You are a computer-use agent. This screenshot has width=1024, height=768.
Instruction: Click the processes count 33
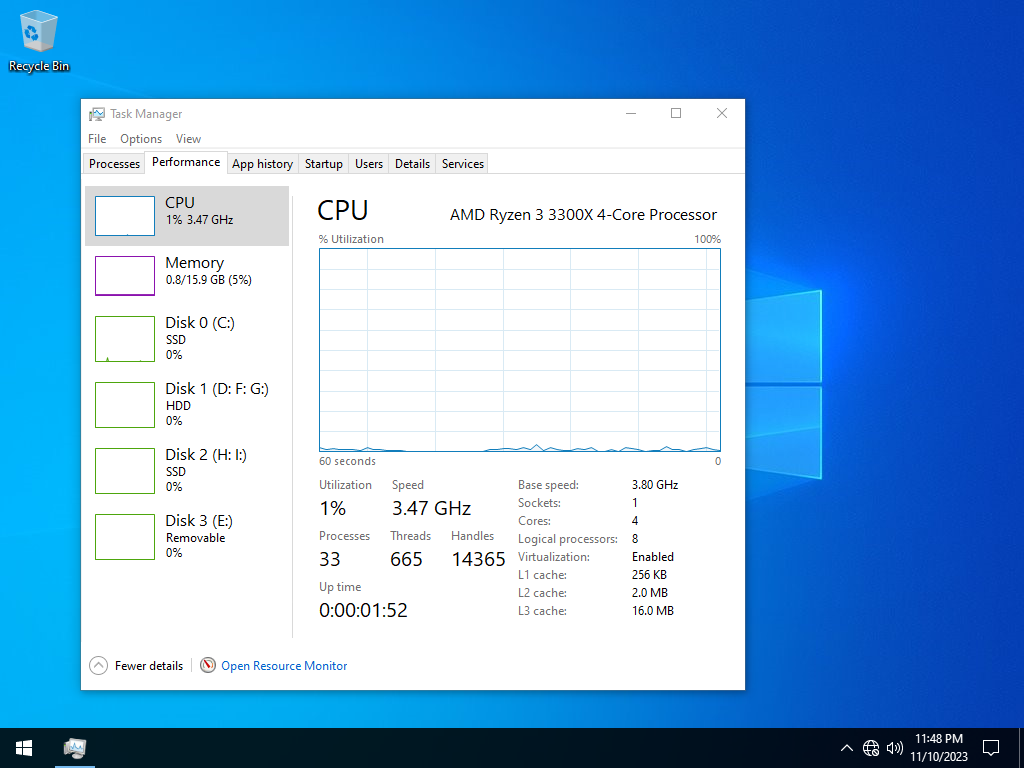[330, 559]
